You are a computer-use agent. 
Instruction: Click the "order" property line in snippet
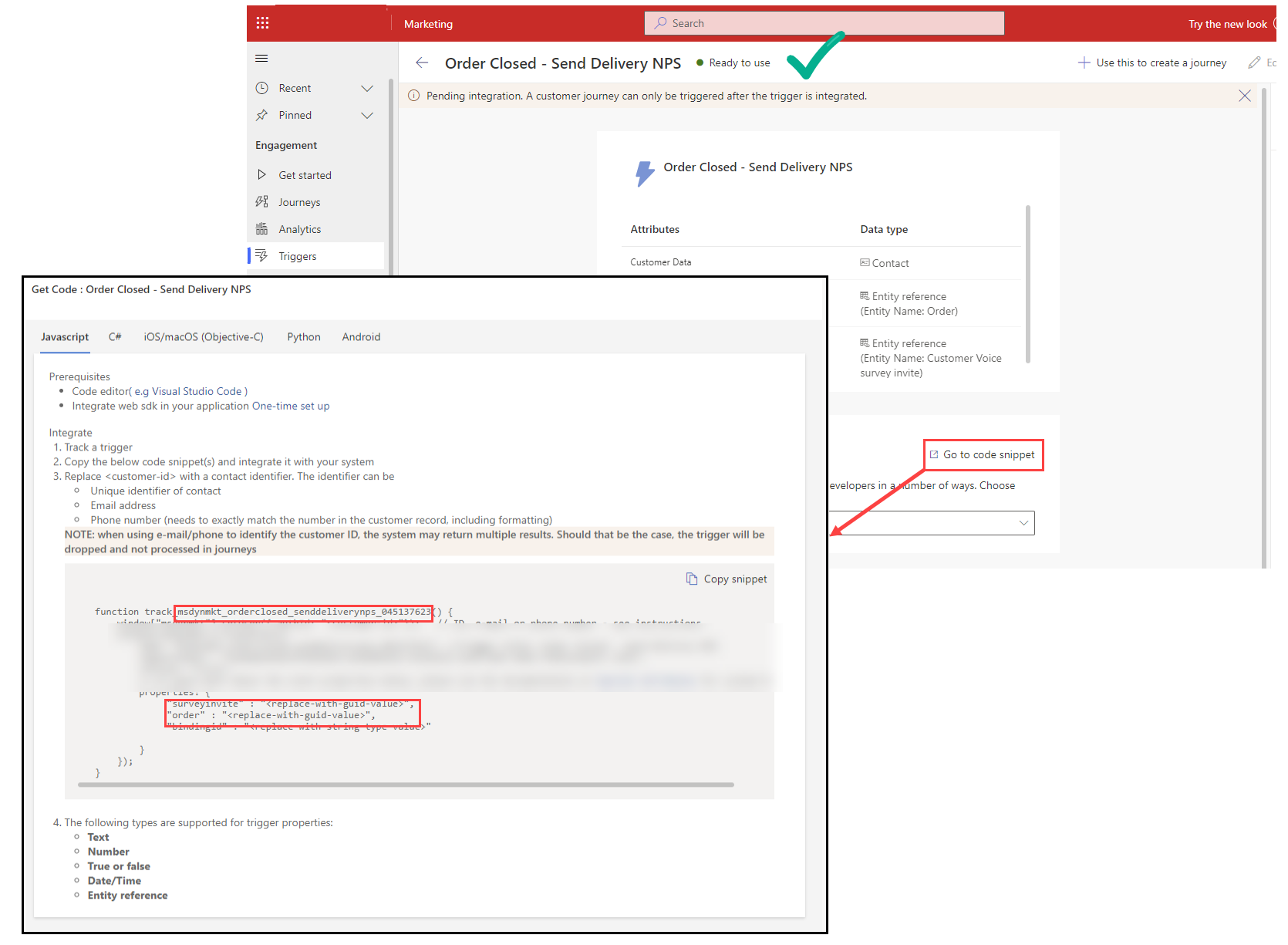pos(271,715)
